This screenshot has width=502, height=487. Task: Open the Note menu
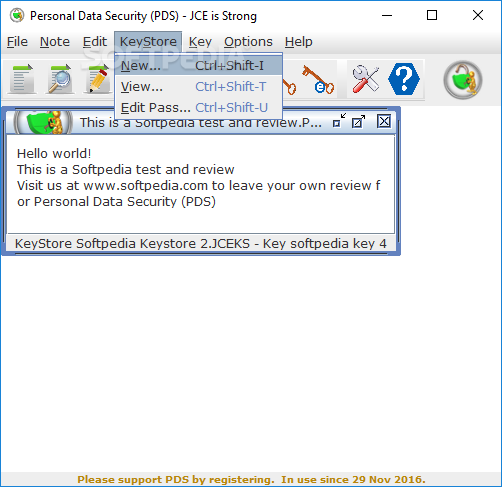[55, 42]
